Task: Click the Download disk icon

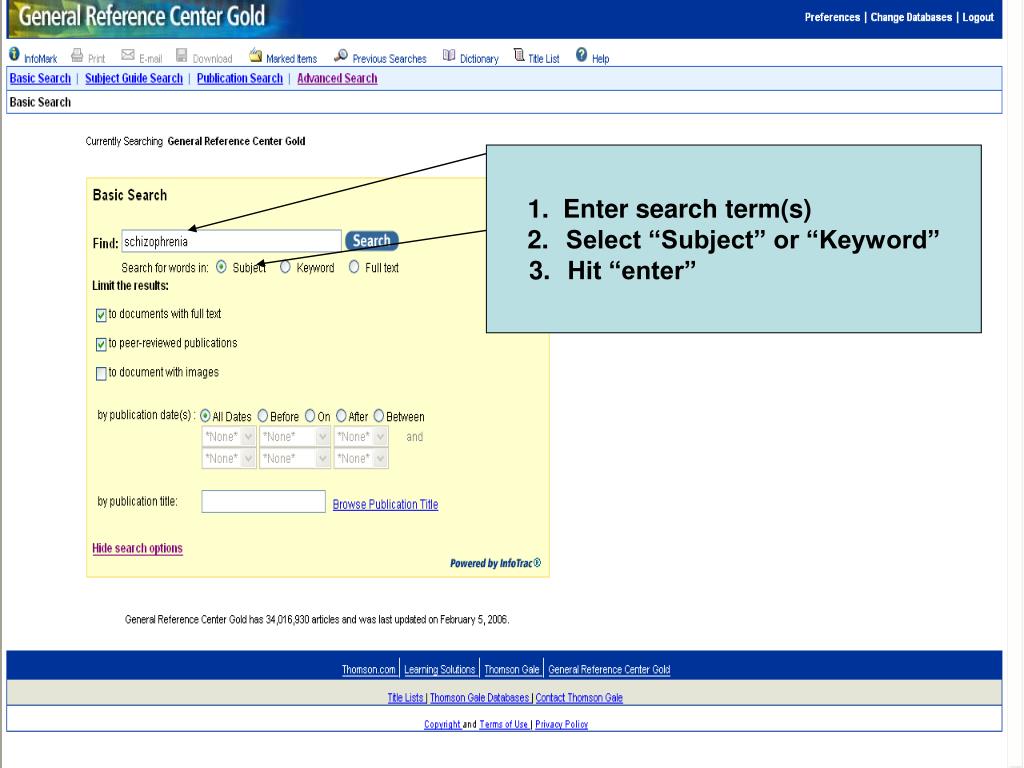Action: coord(182,55)
